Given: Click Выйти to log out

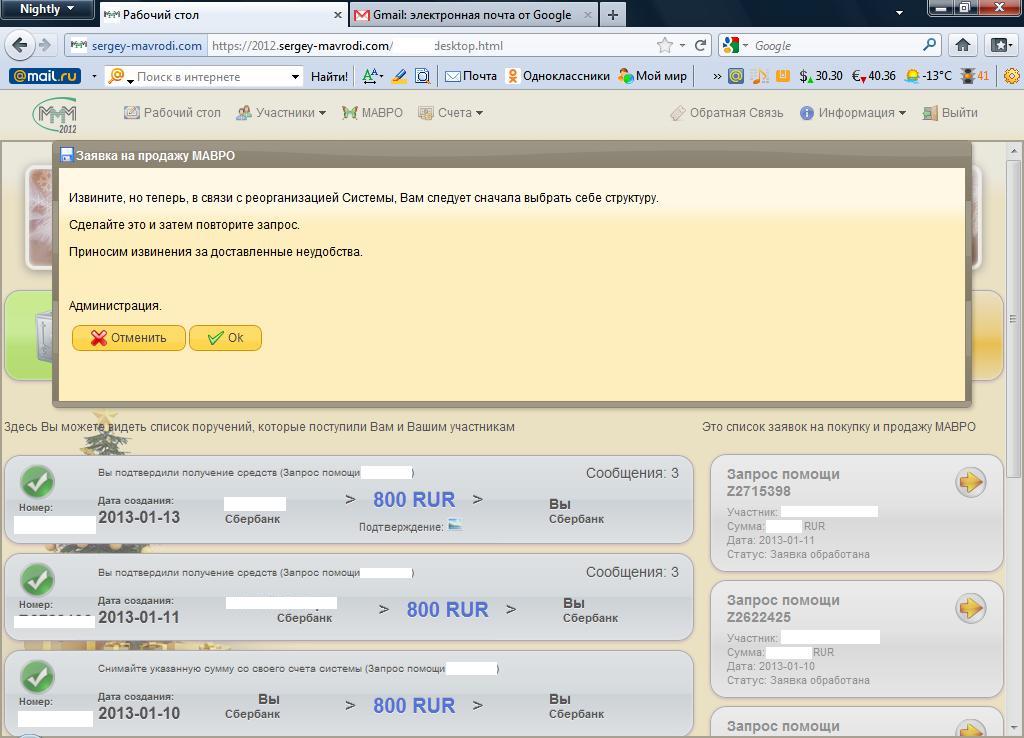Looking at the screenshot, I should point(950,112).
